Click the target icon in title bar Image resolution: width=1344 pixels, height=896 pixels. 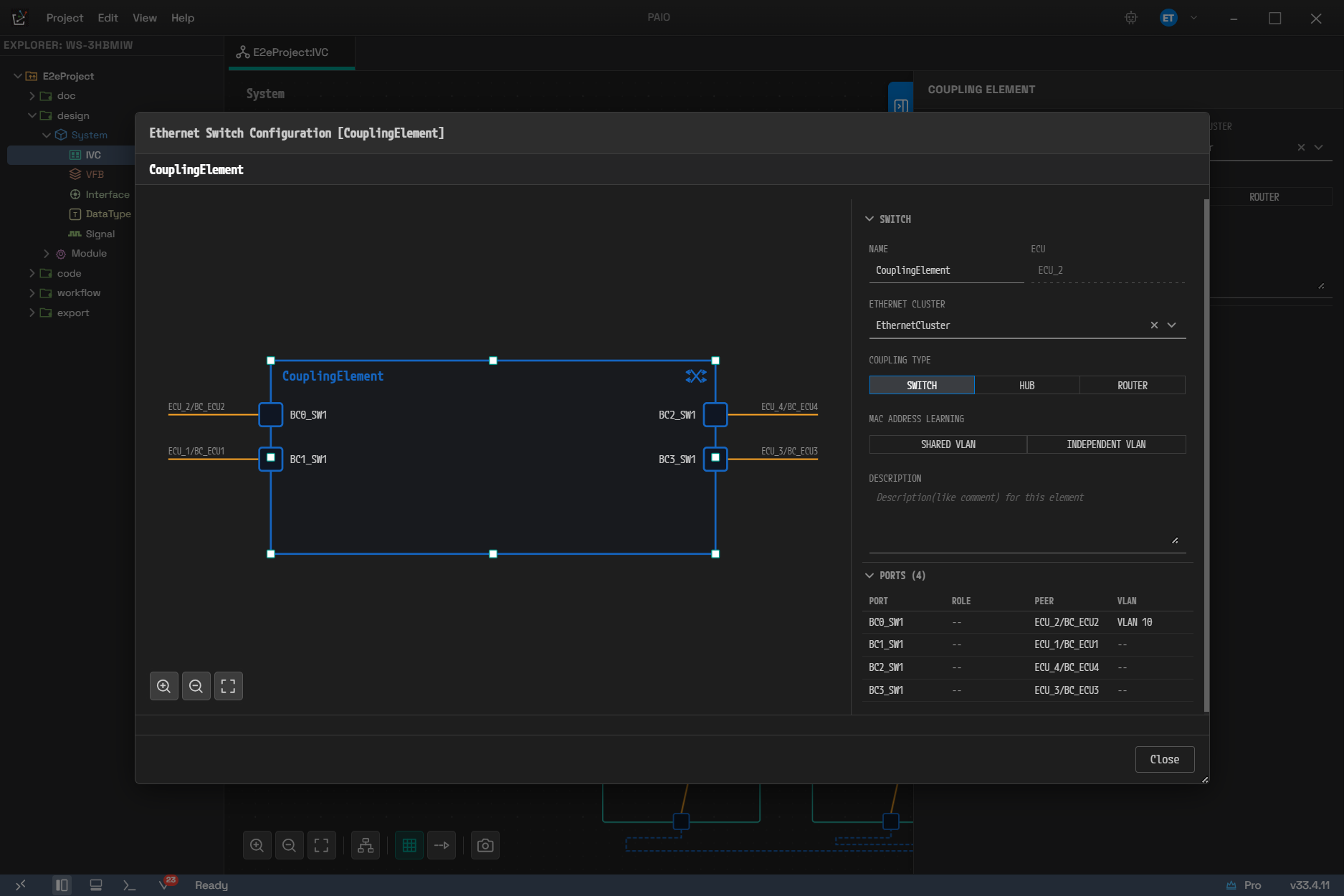1131,18
